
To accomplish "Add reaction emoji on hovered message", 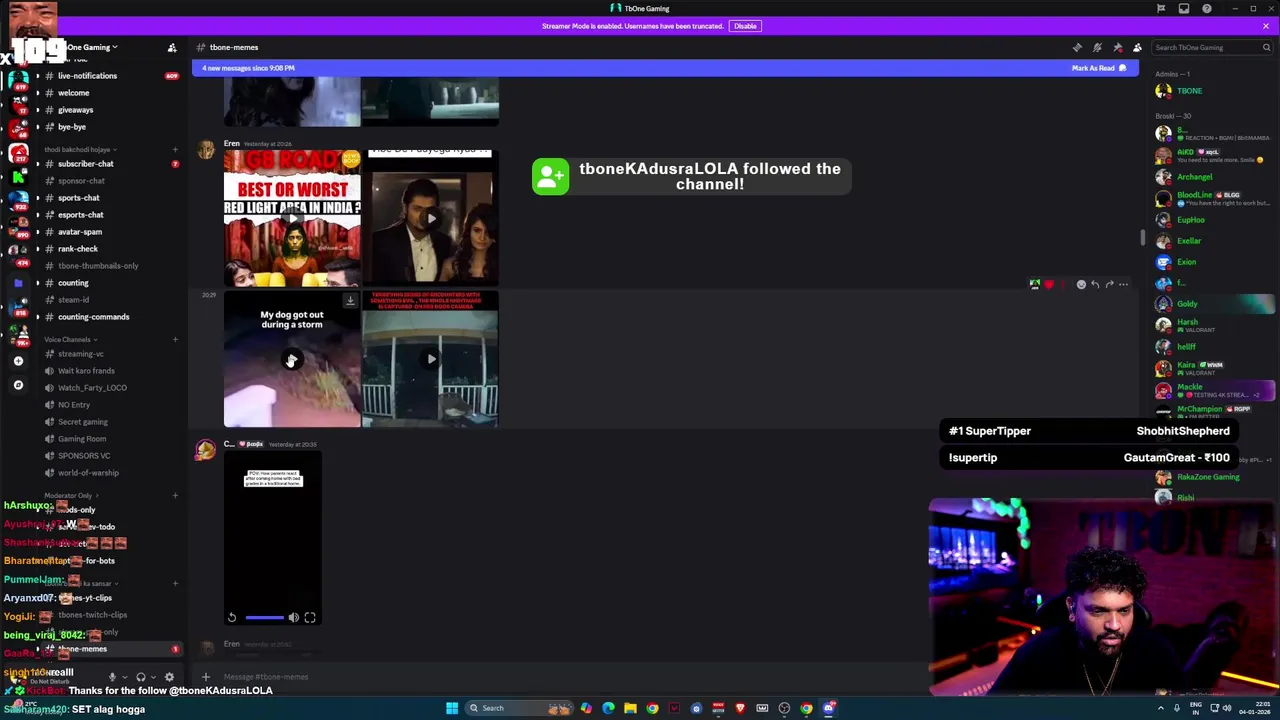I will click(x=1081, y=285).
